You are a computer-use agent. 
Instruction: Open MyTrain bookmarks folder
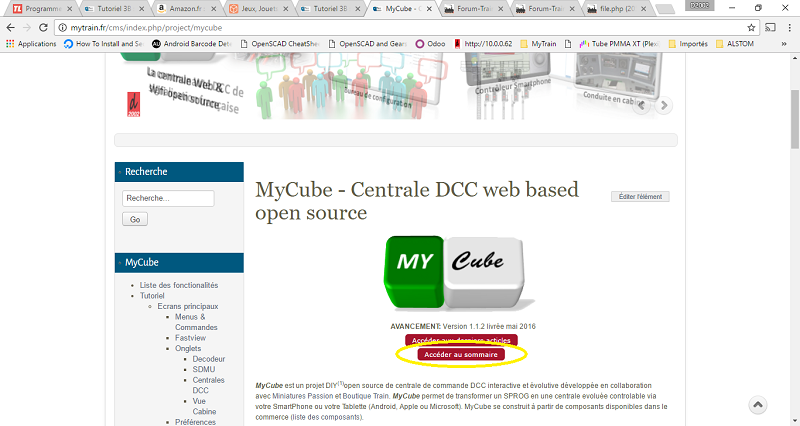538,44
